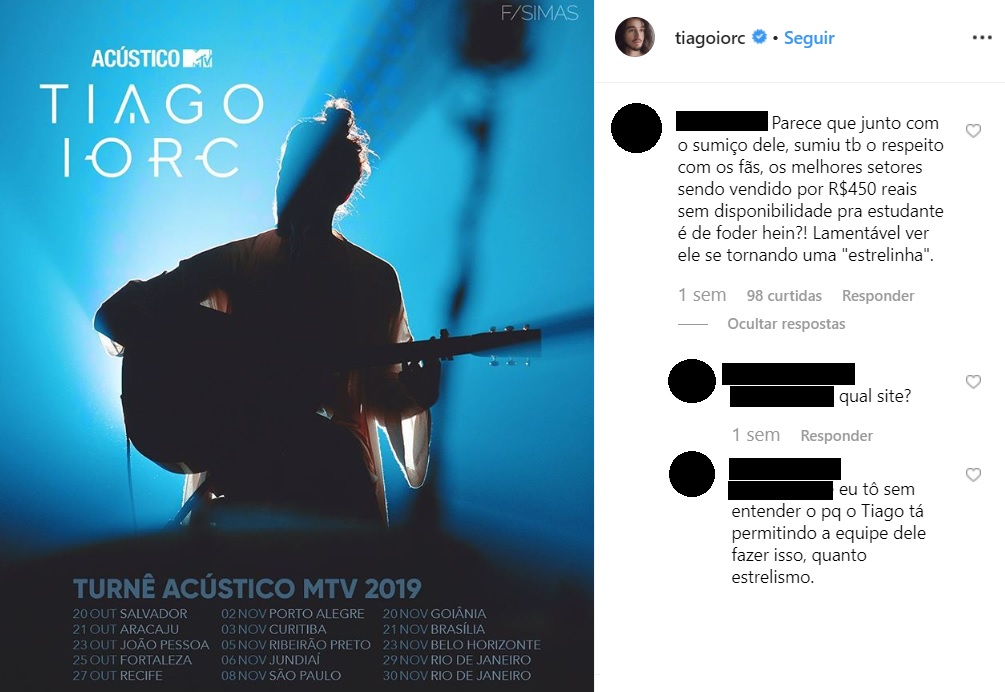Click the blue verified badge beside tiagoiorc
Screen dimensions: 1005x692
(759, 37)
